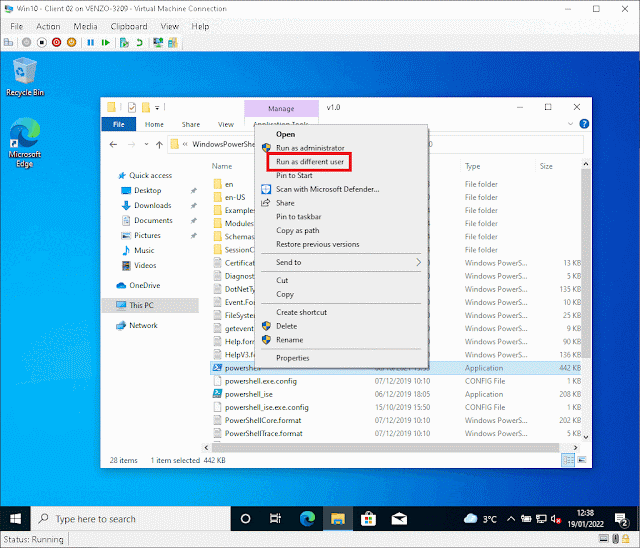The width and height of the screenshot is (640, 548).
Task: Open the weather 3°C taskbar widget
Action: [x=480, y=519]
